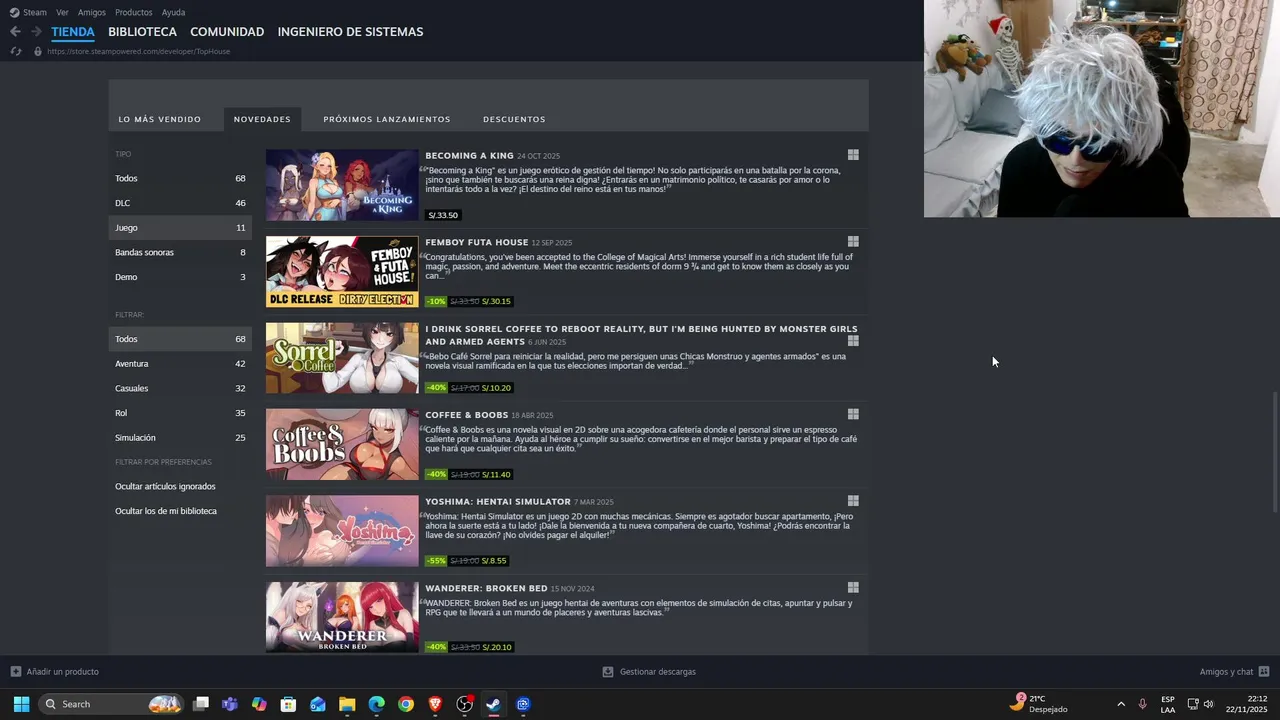1280x720 pixels.
Task: Select Todos under FILTRAR
Action: (180, 339)
